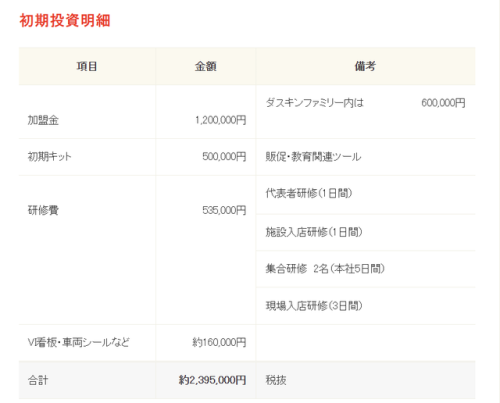Screen dimensions: 500x403
Task: Click the 税抜 remark in total row
Action: [x=276, y=380]
